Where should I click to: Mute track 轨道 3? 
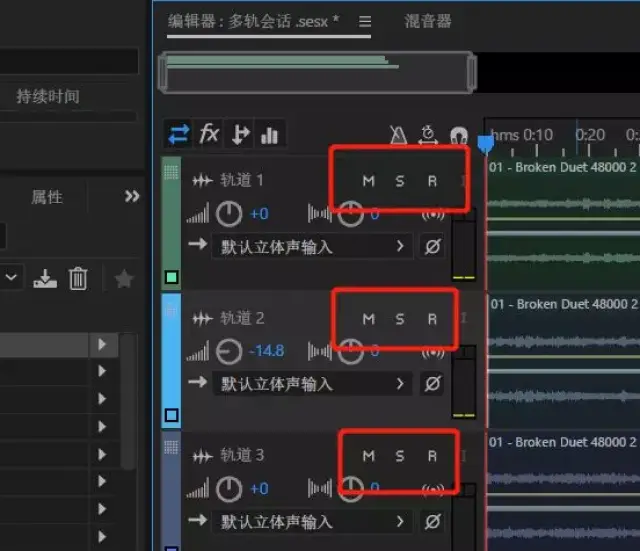coord(369,455)
